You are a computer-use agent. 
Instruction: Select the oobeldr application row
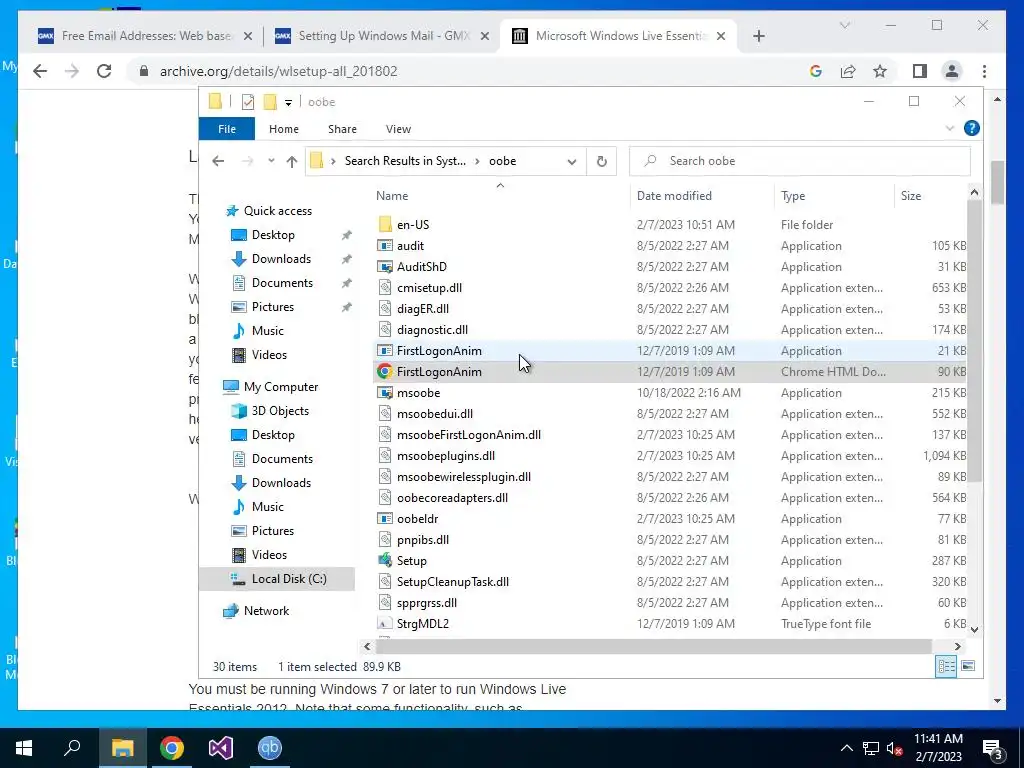click(x=671, y=519)
